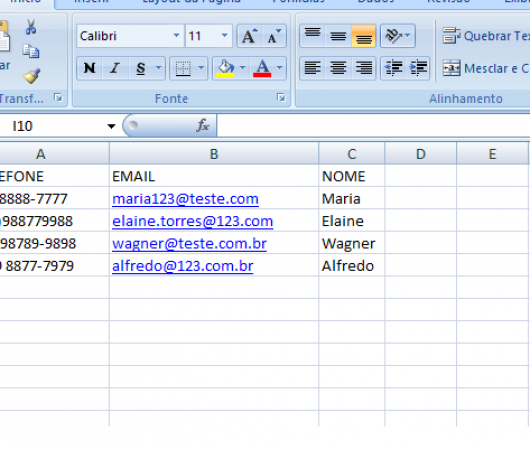Align text right

tap(364, 68)
